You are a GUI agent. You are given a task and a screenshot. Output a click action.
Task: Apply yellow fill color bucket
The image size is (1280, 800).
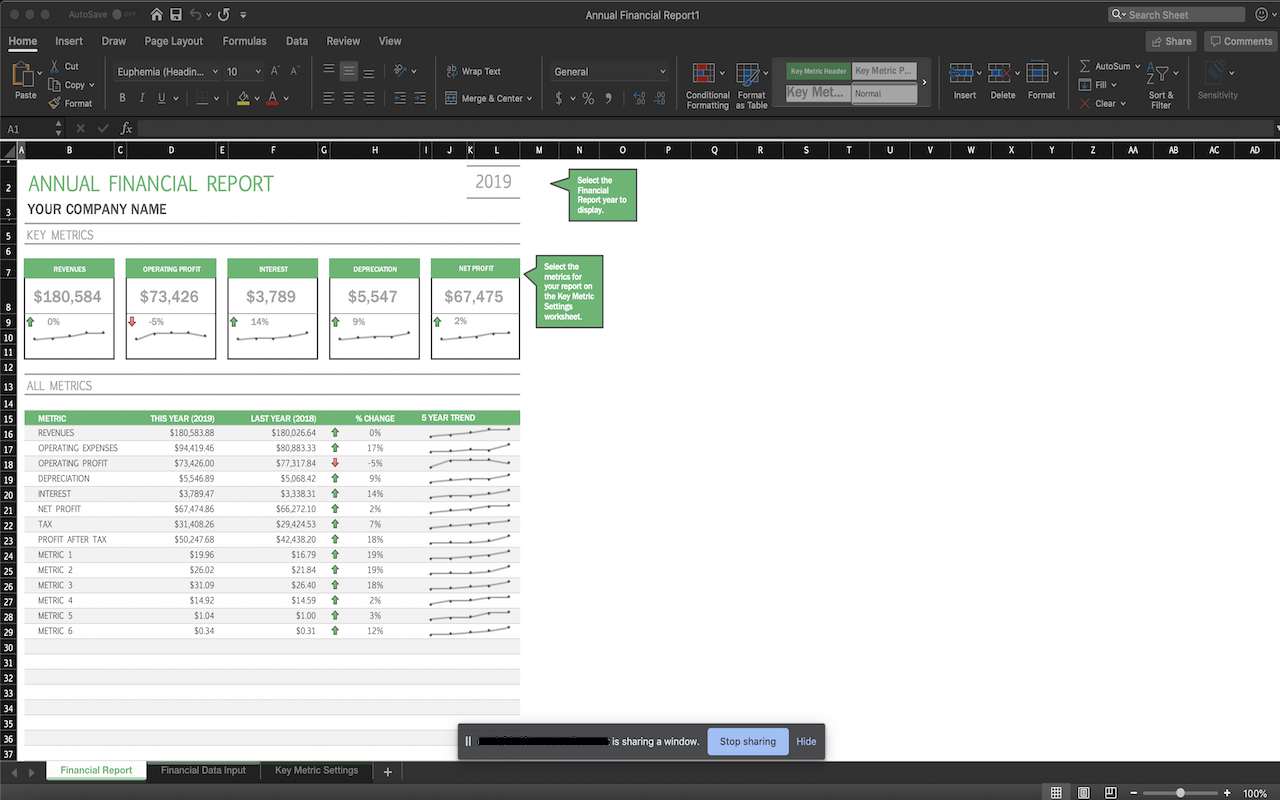coord(243,98)
